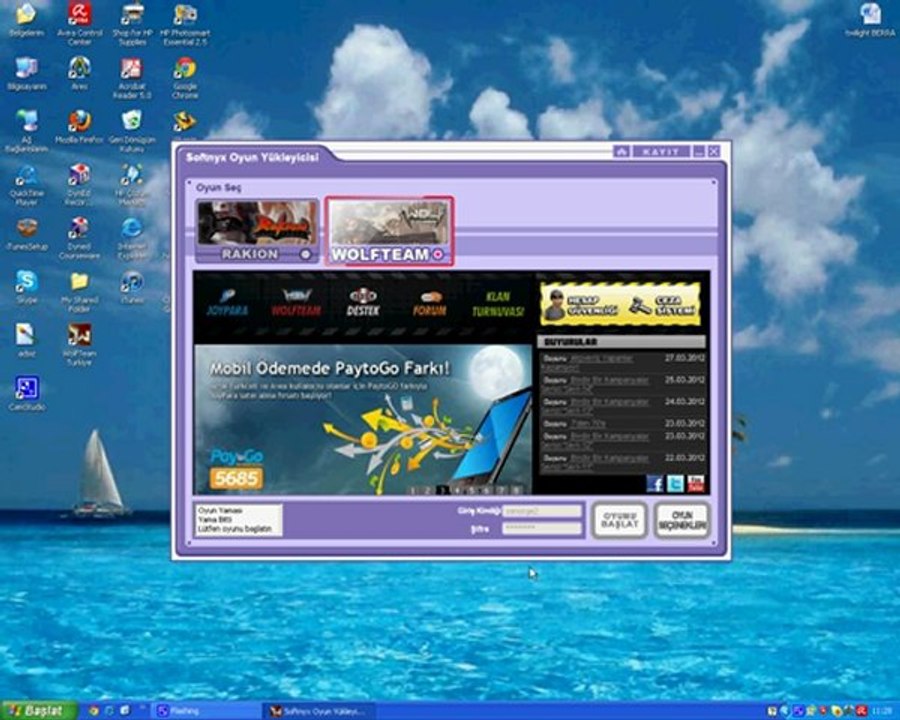Open WOLFTEAM tab in launcher navigation
This screenshot has height=720, width=900.
tap(296, 303)
